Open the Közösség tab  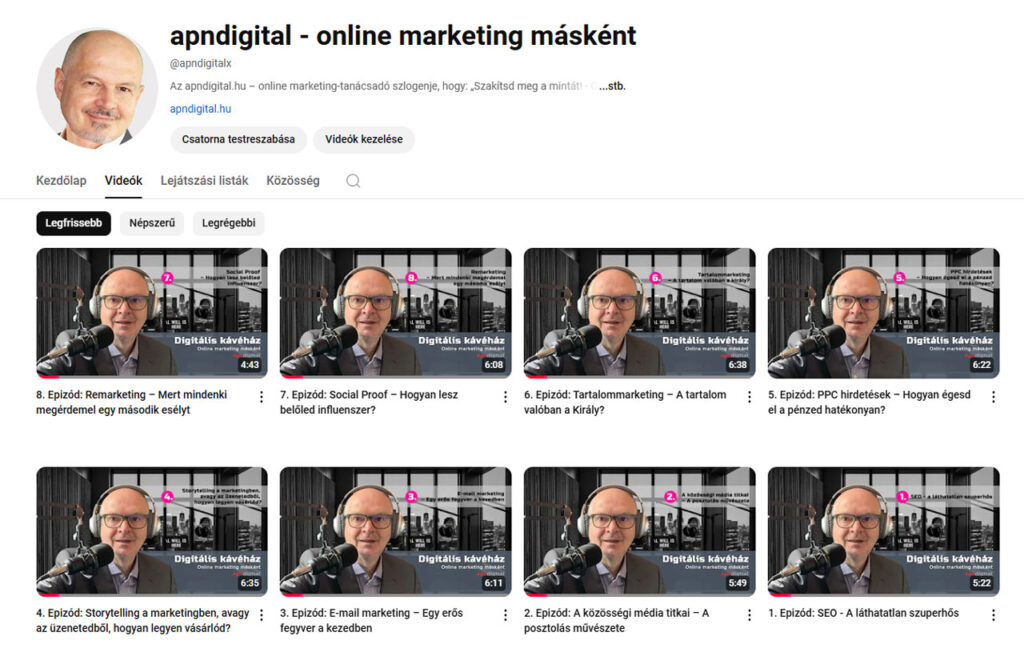coord(292,180)
